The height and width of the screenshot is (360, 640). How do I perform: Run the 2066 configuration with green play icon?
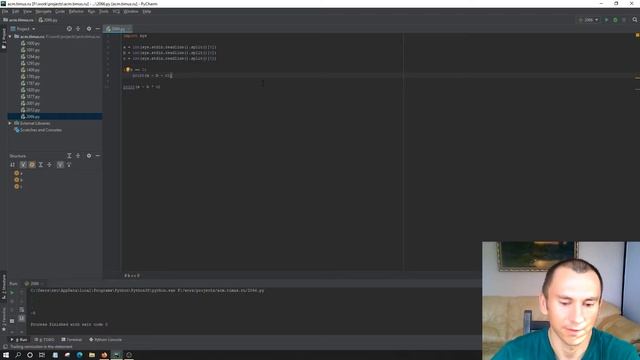tap(607, 20)
